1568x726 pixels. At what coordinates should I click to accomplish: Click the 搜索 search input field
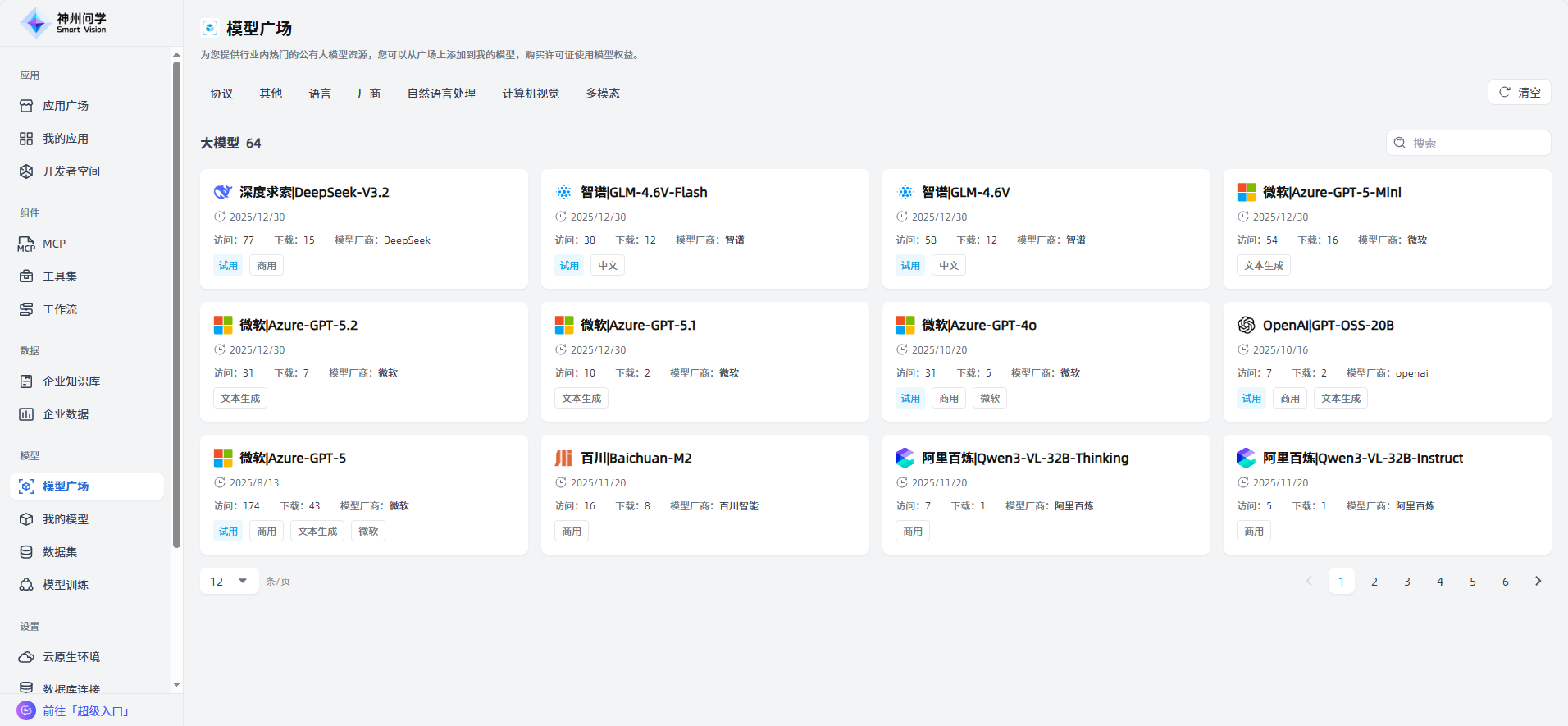click(1476, 143)
